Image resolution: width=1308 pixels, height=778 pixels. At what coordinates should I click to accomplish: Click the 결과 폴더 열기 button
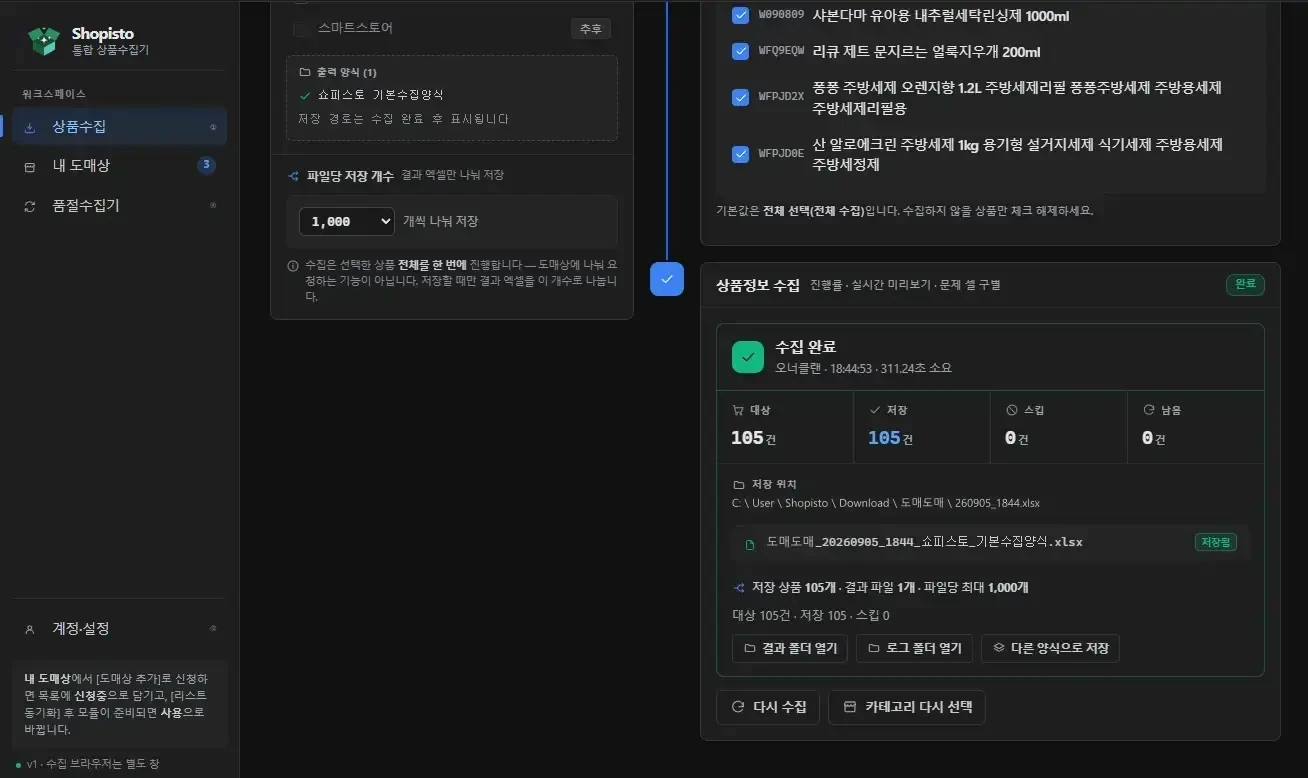pyautogui.click(x=790, y=648)
